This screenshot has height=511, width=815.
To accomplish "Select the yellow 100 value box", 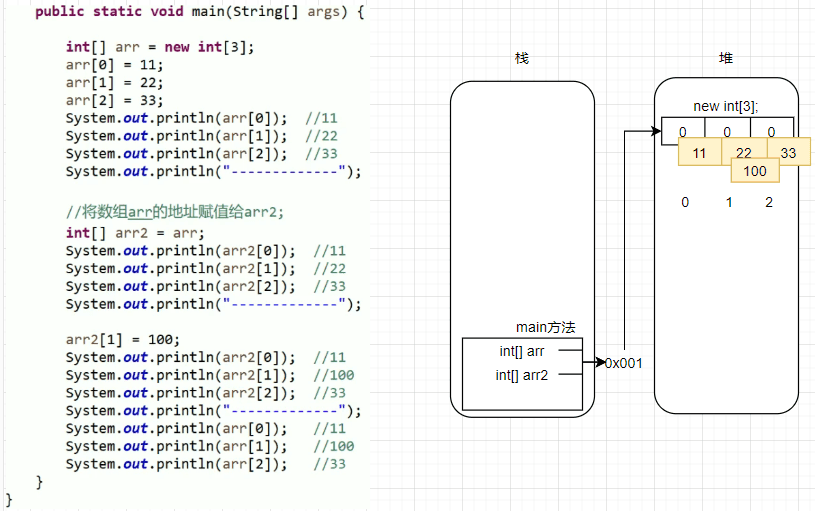I will 755,171.
